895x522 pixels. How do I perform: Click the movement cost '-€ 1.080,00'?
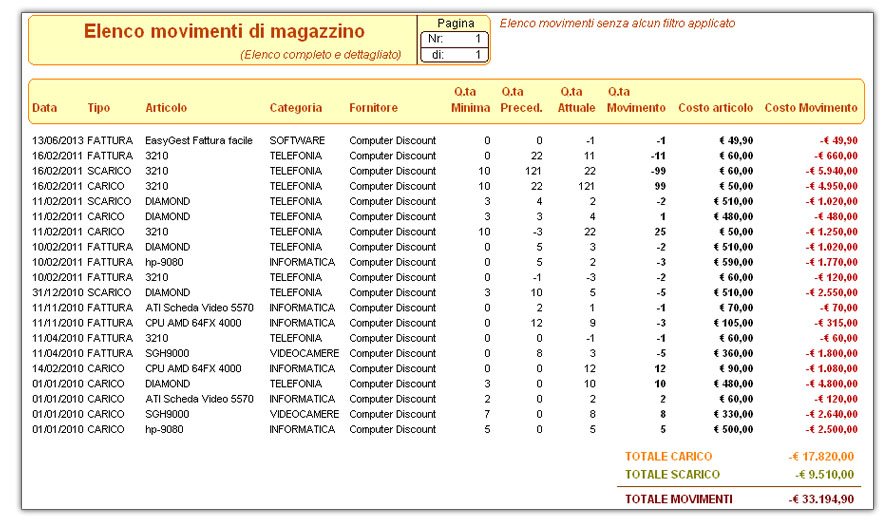tap(832, 369)
